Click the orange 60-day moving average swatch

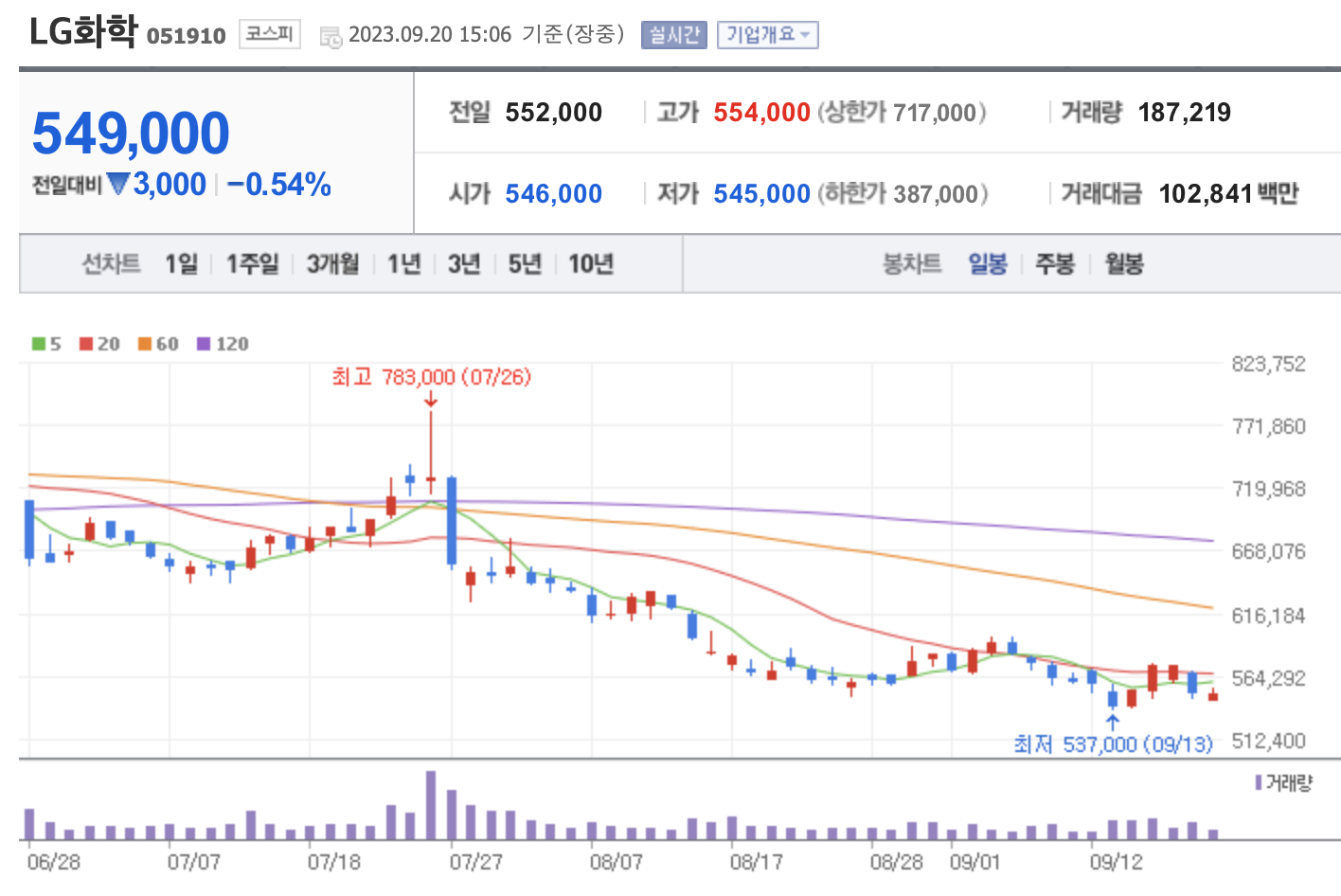(145, 344)
